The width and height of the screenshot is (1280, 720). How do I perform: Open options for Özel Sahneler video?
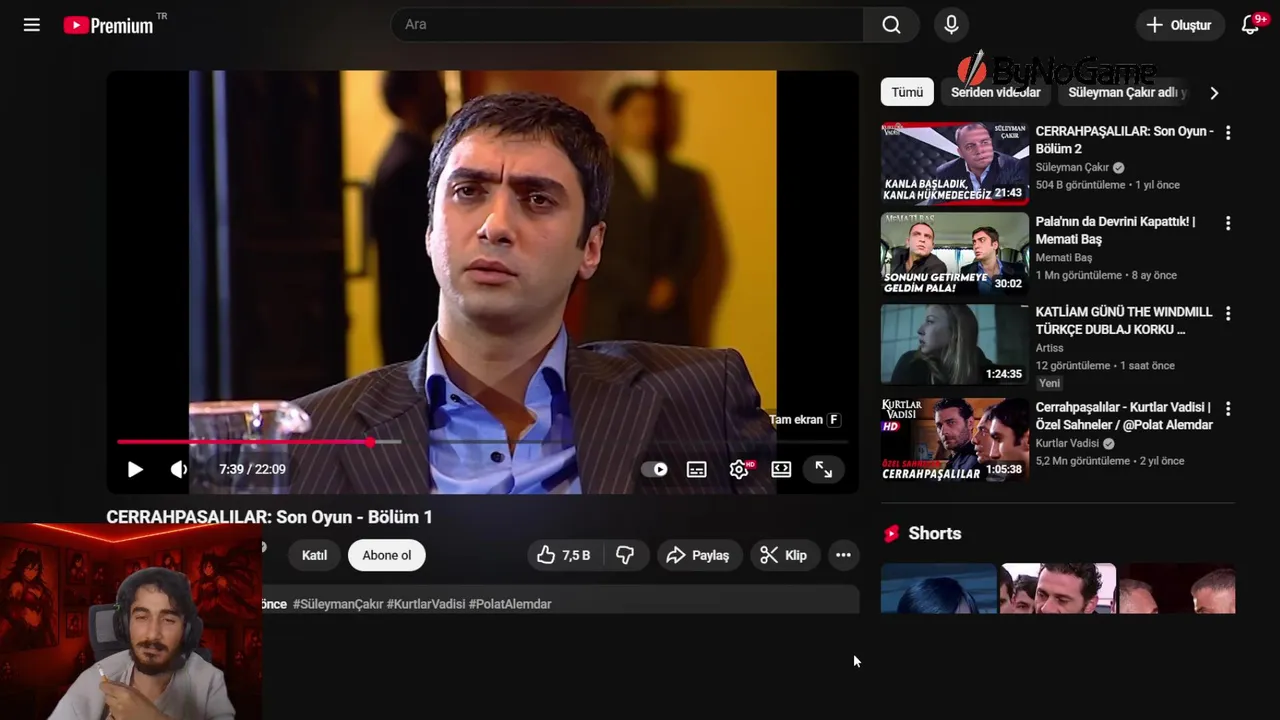point(1228,409)
